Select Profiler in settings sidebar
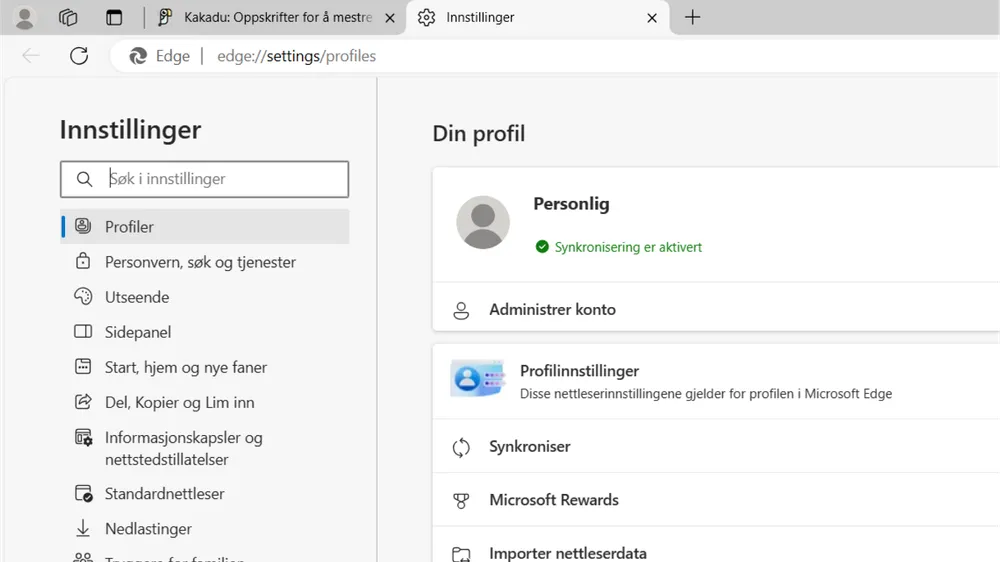 [129, 227]
